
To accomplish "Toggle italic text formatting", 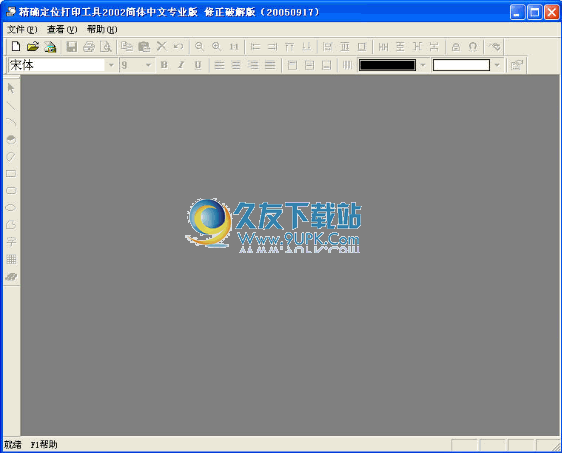I will click(x=181, y=65).
